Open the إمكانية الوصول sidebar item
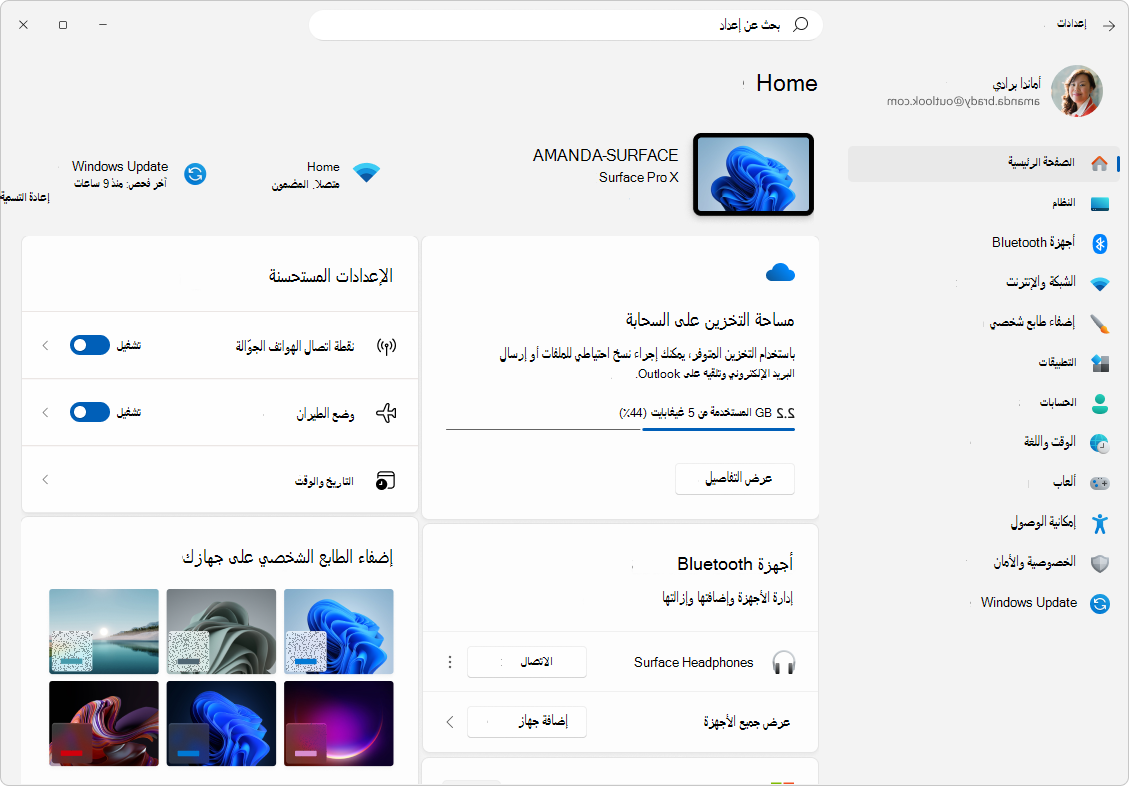 click(984, 523)
